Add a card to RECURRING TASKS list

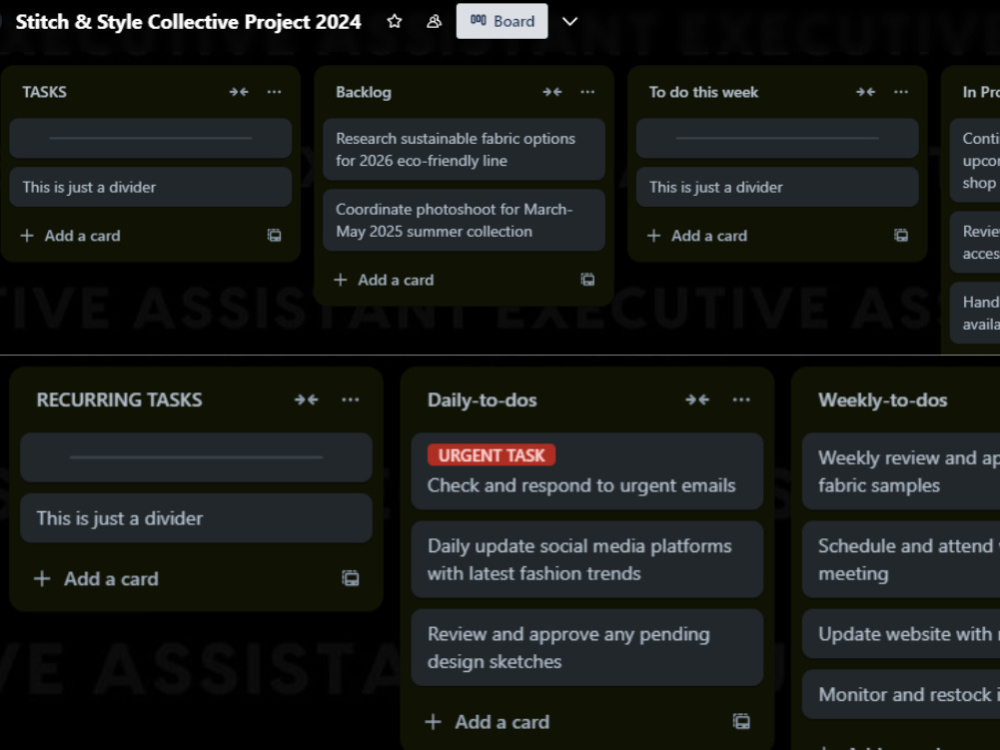[x=96, y=578]
